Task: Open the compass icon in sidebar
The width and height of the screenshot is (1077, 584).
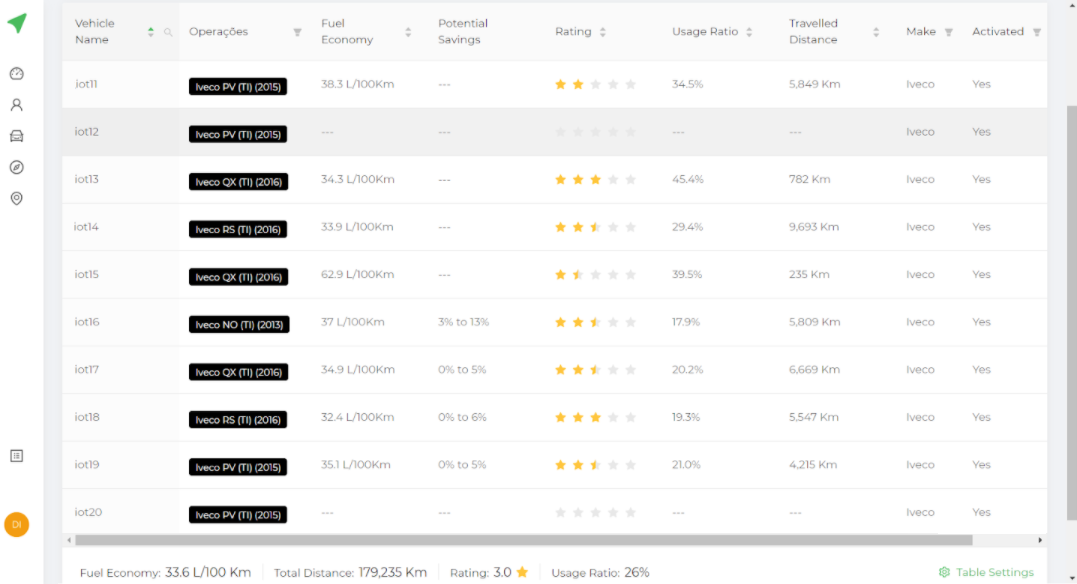Action: click(x=16, y=167)
